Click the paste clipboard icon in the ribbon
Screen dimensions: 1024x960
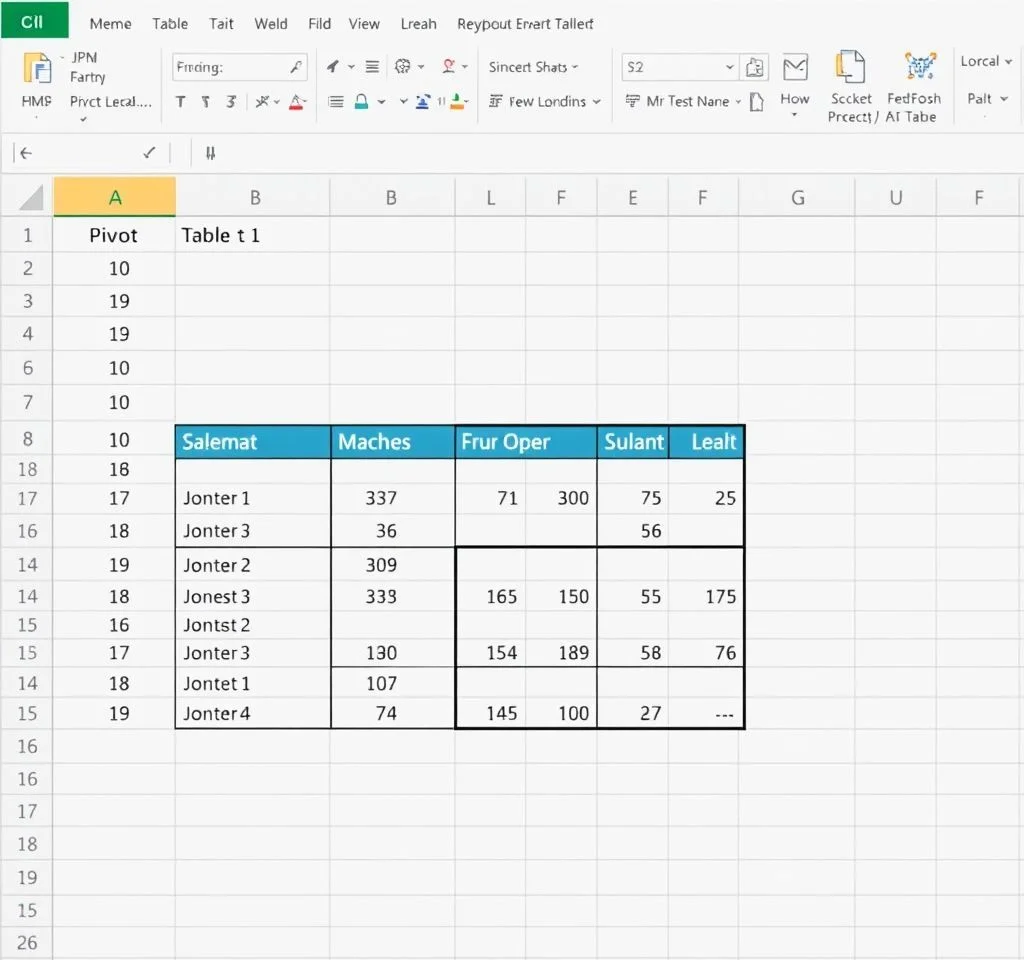[x=37, y=68]
